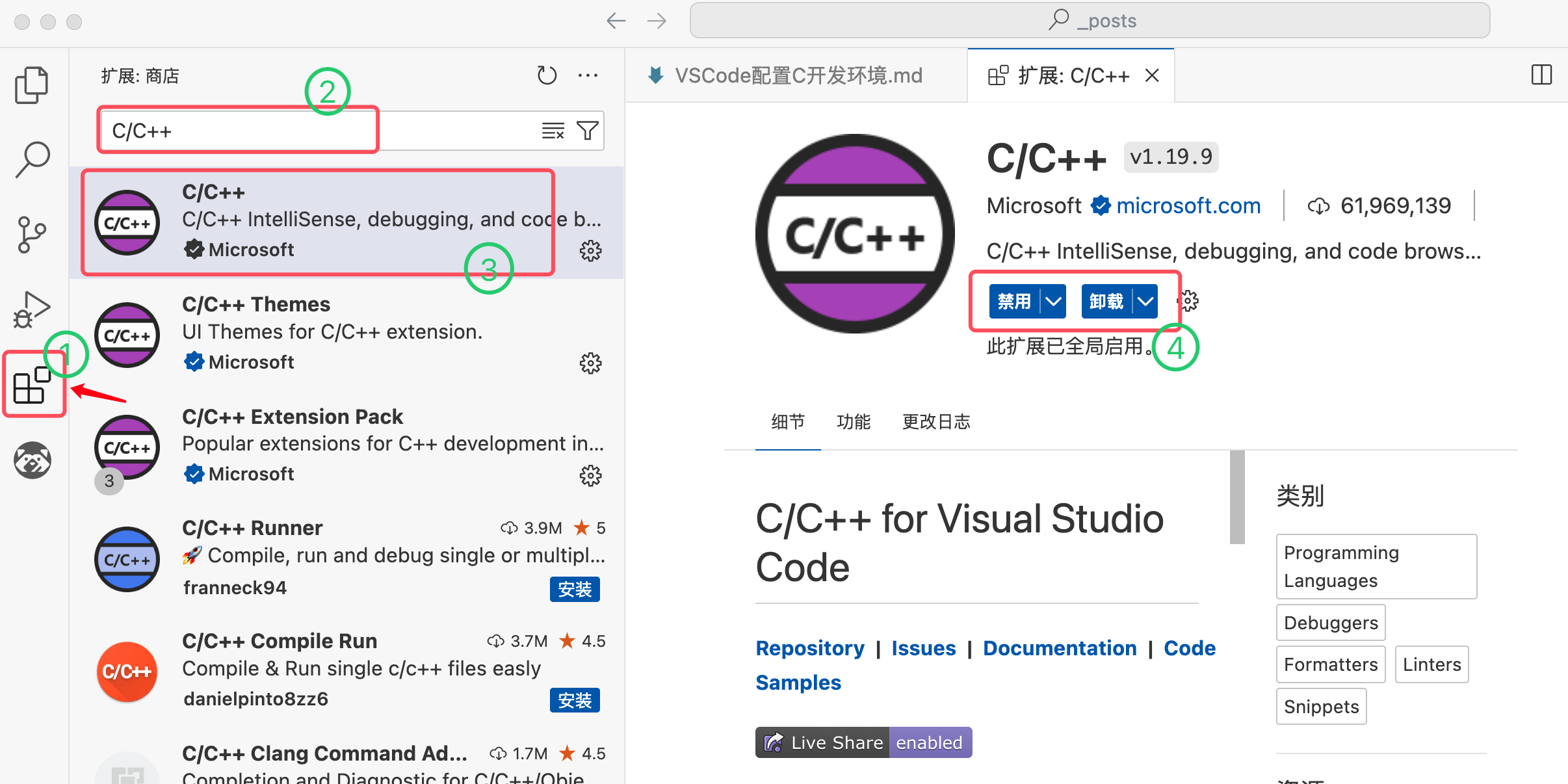
Task: Click the extension details vertical scrollbar
Action: tap(1236, 497)
